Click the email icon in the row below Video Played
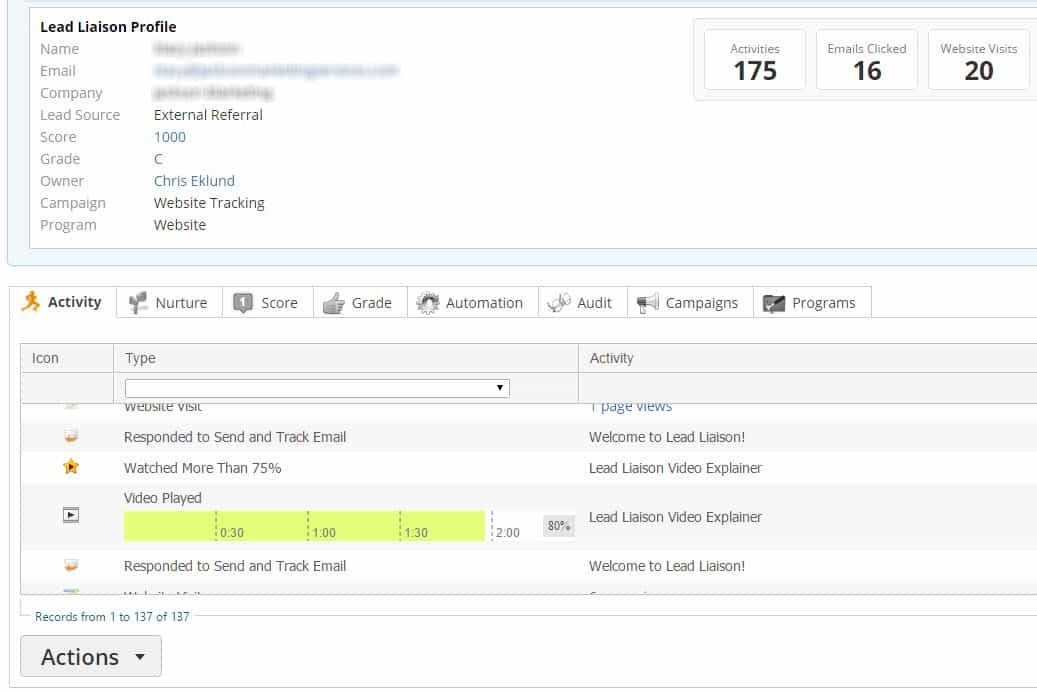 [x=71, y=565]
